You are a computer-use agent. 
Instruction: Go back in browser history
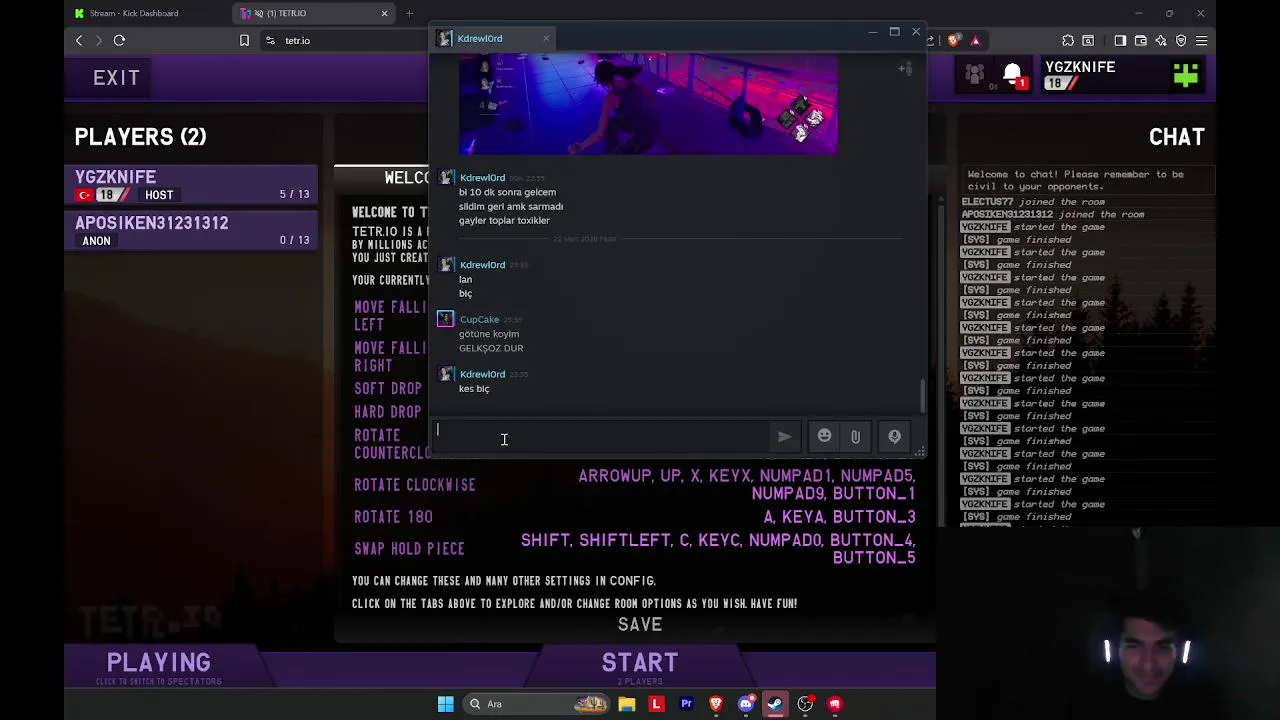(79, 40)
